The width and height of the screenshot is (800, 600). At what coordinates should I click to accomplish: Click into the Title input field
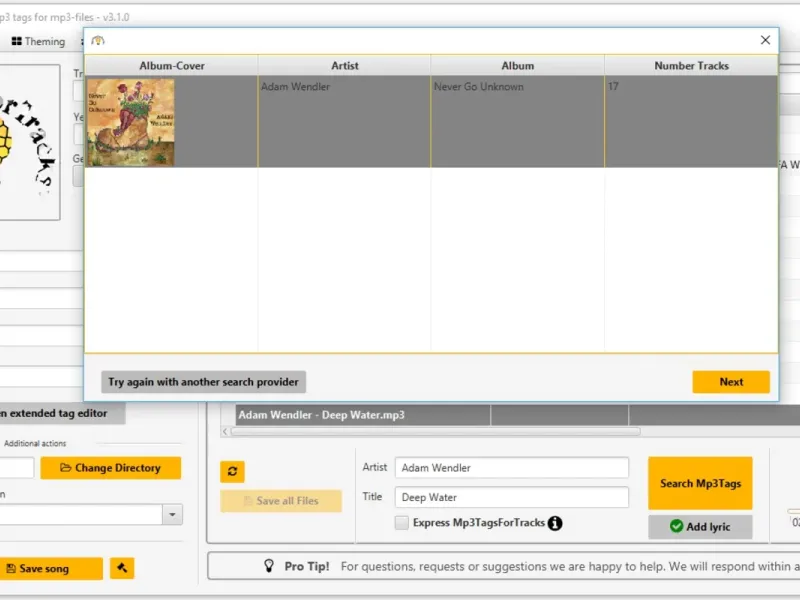click(511, 497)
